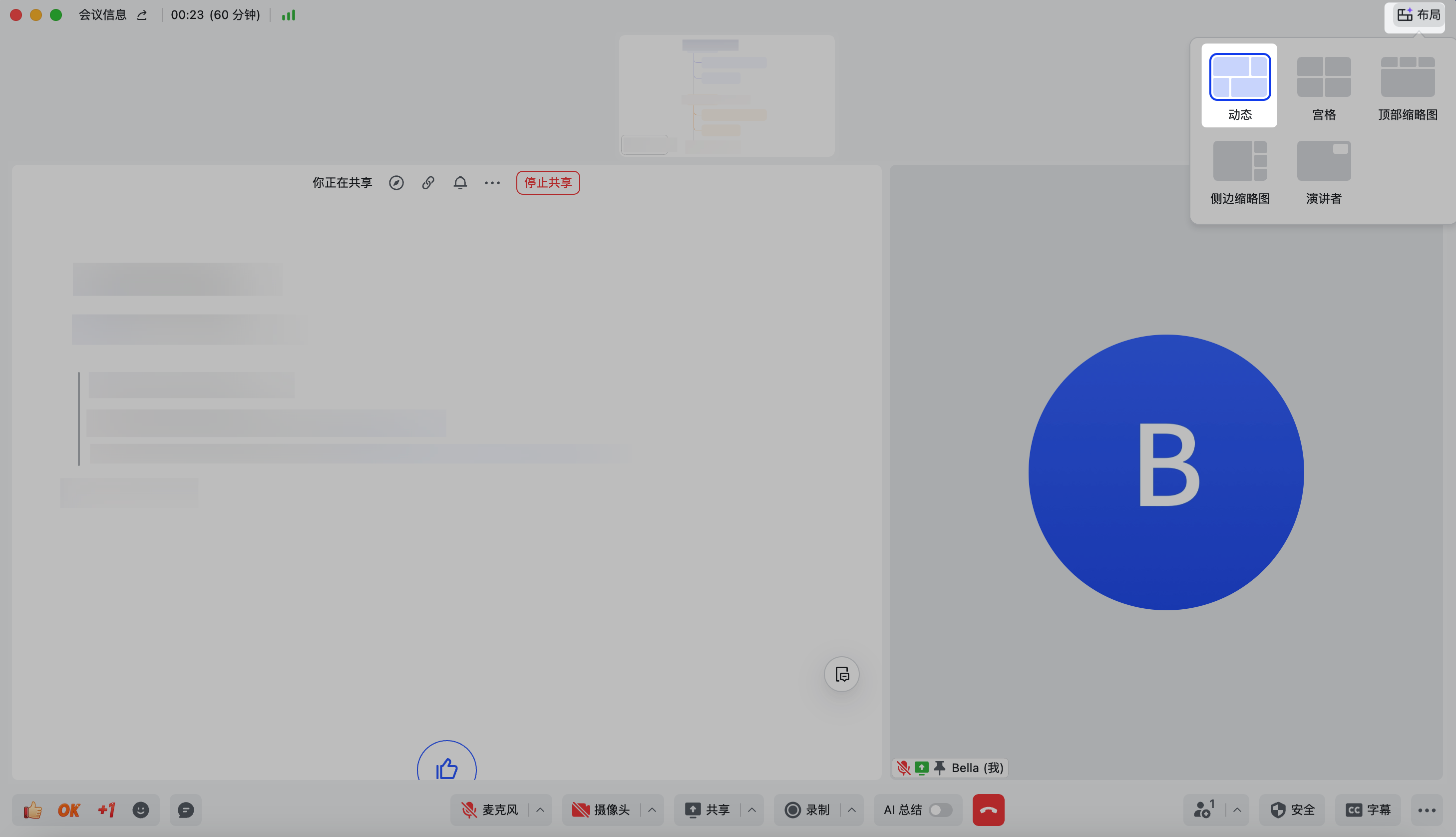
Task: Click the thumbs-up reaction emoji
Action: (x=33, y=810)
